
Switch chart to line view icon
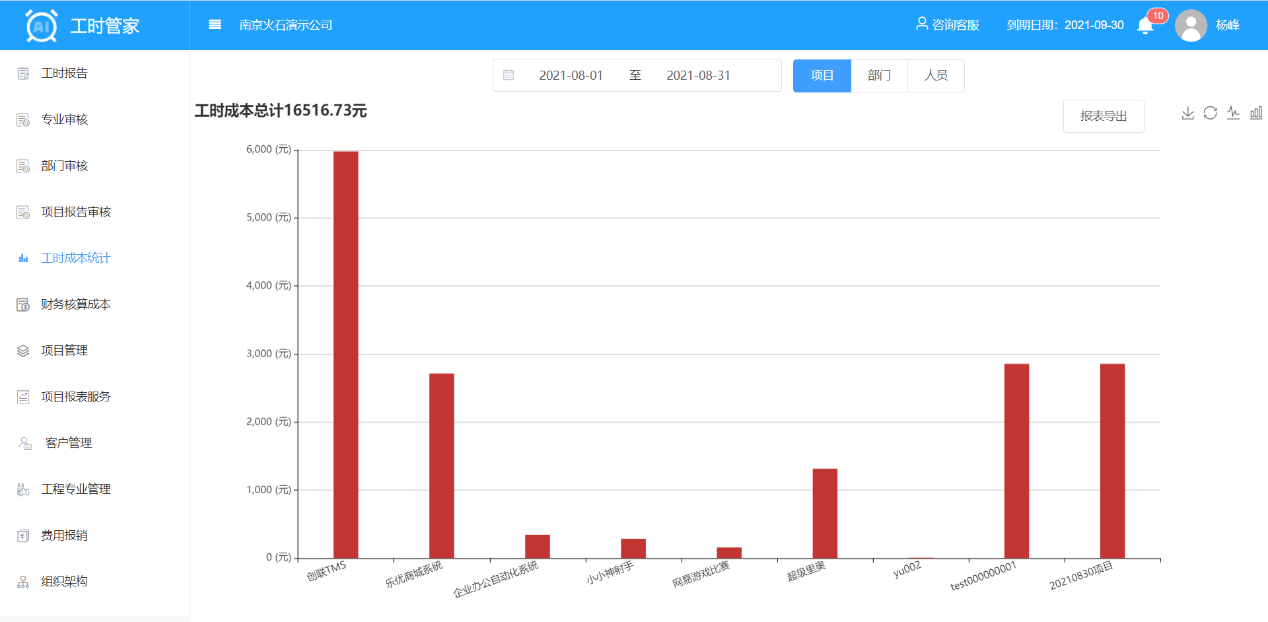(x=1233, y=113)
